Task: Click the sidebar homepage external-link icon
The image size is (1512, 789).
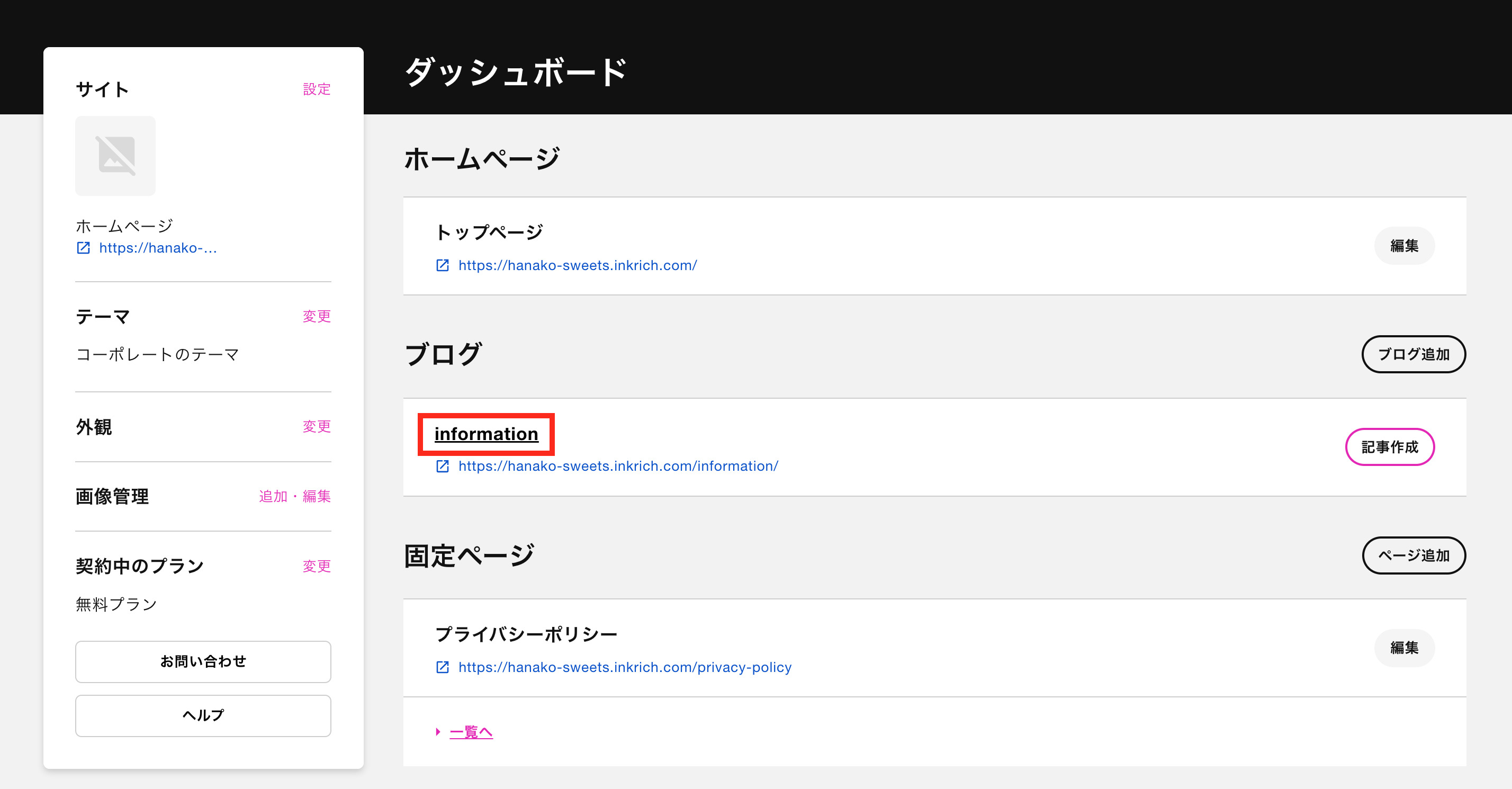Action: click(x=83, y=248)
